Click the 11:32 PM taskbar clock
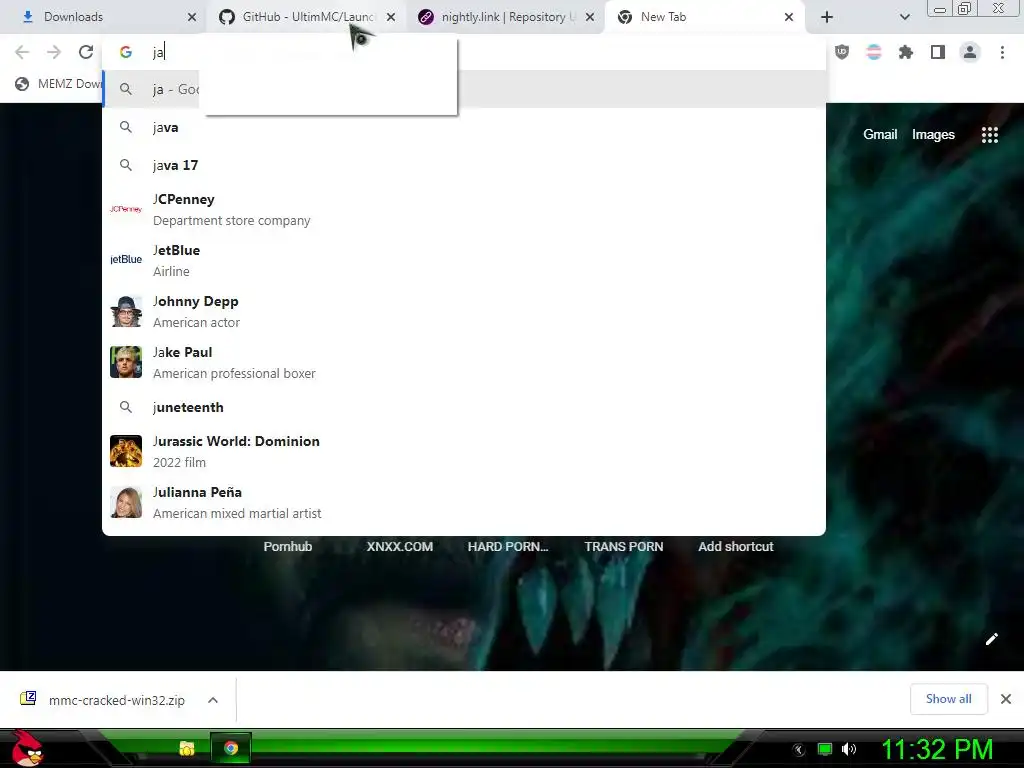This screenshot has width=1024, height=768. click(937, 750)
